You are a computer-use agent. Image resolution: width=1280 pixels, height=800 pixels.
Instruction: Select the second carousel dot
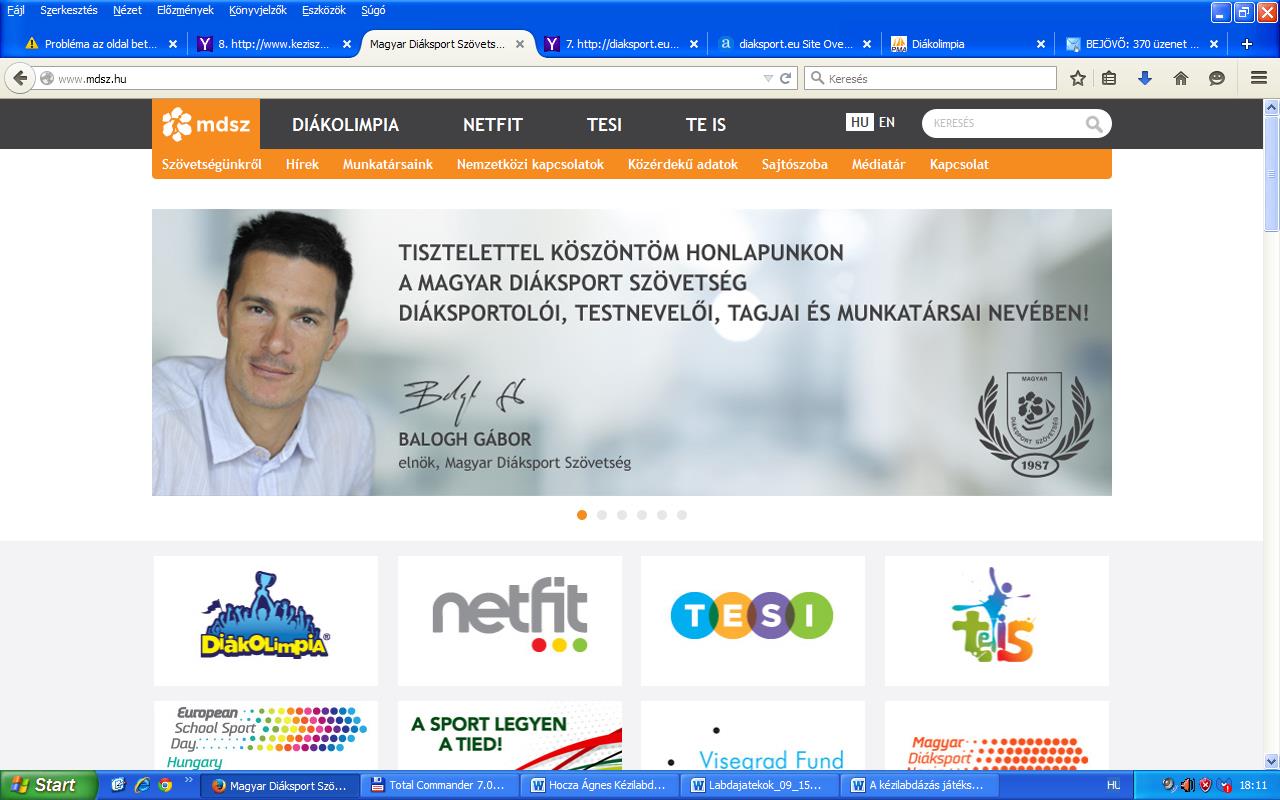tap(602, 515)
